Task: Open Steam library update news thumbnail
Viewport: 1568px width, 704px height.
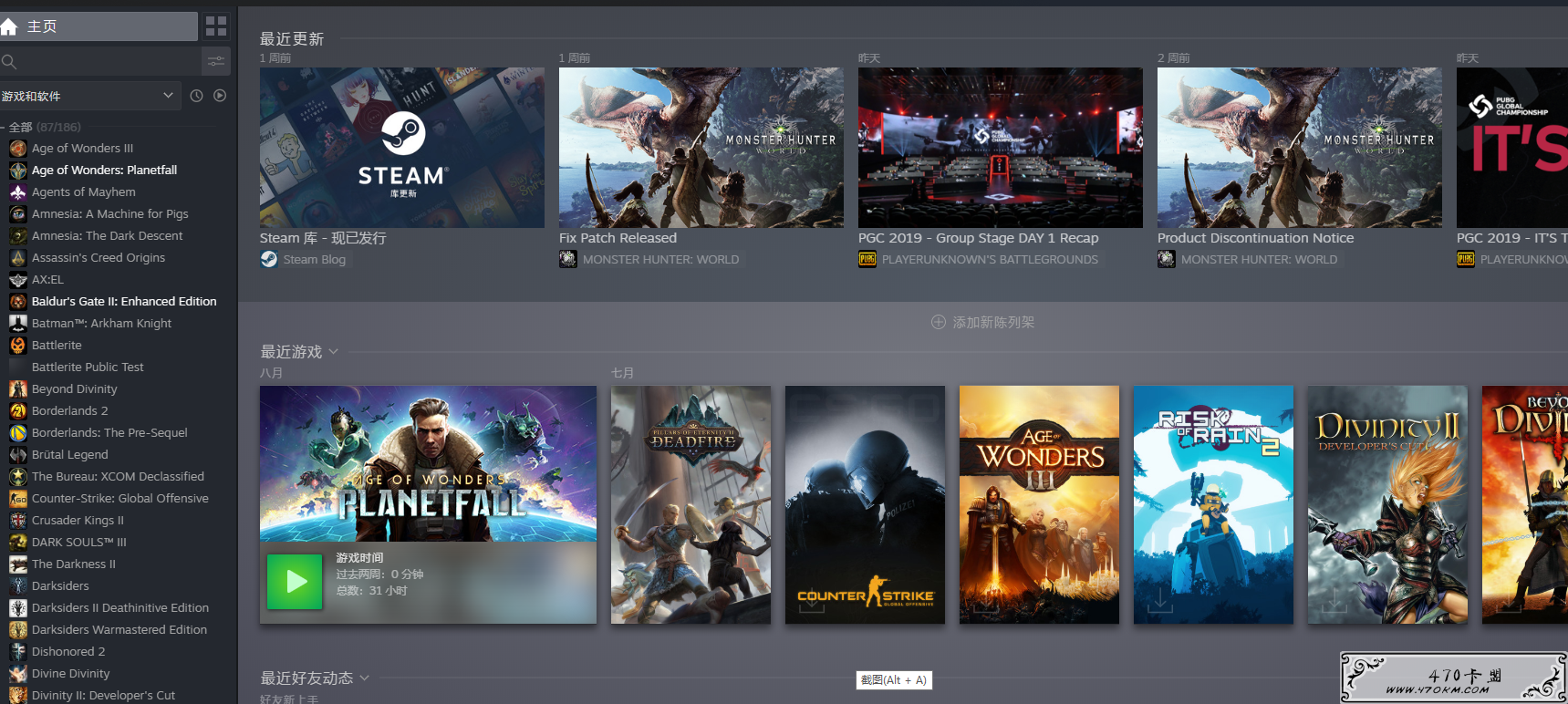Action: [x=402, y=148]
